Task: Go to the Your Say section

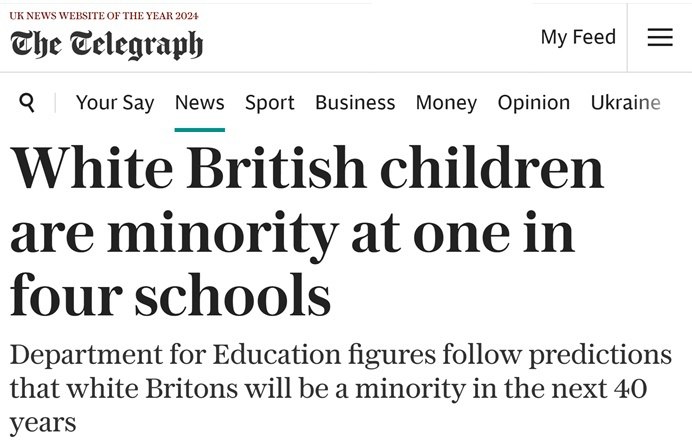Action: pos(115,103)
